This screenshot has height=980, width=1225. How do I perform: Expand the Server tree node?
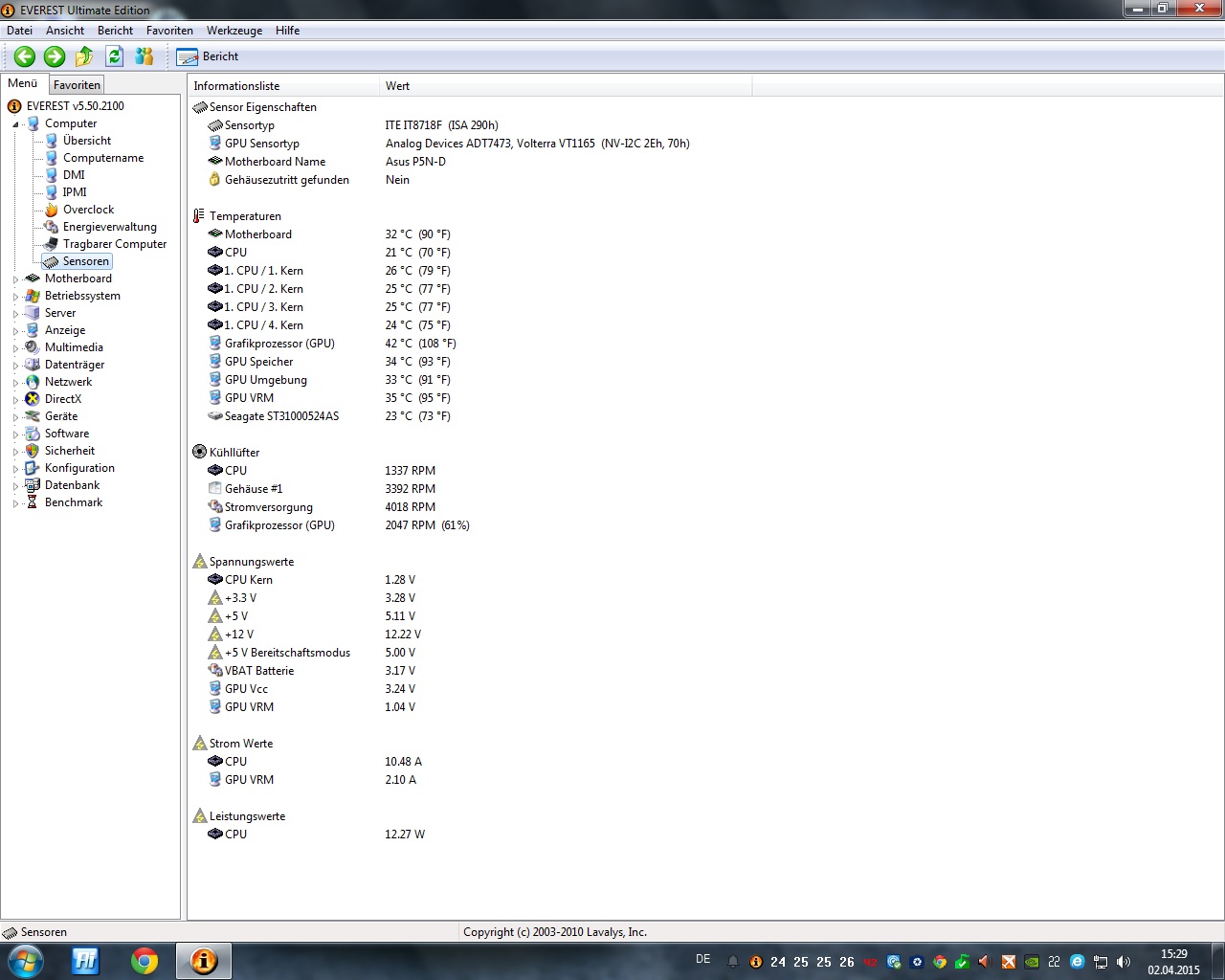pyautogui.click(x=15, y=314)
